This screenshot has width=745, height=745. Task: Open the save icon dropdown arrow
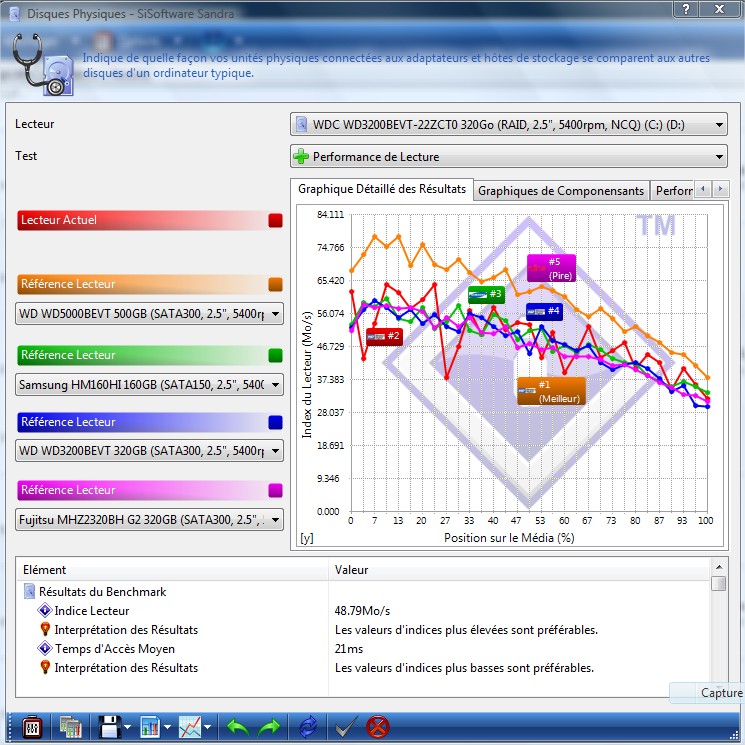(x=127, y=727)
